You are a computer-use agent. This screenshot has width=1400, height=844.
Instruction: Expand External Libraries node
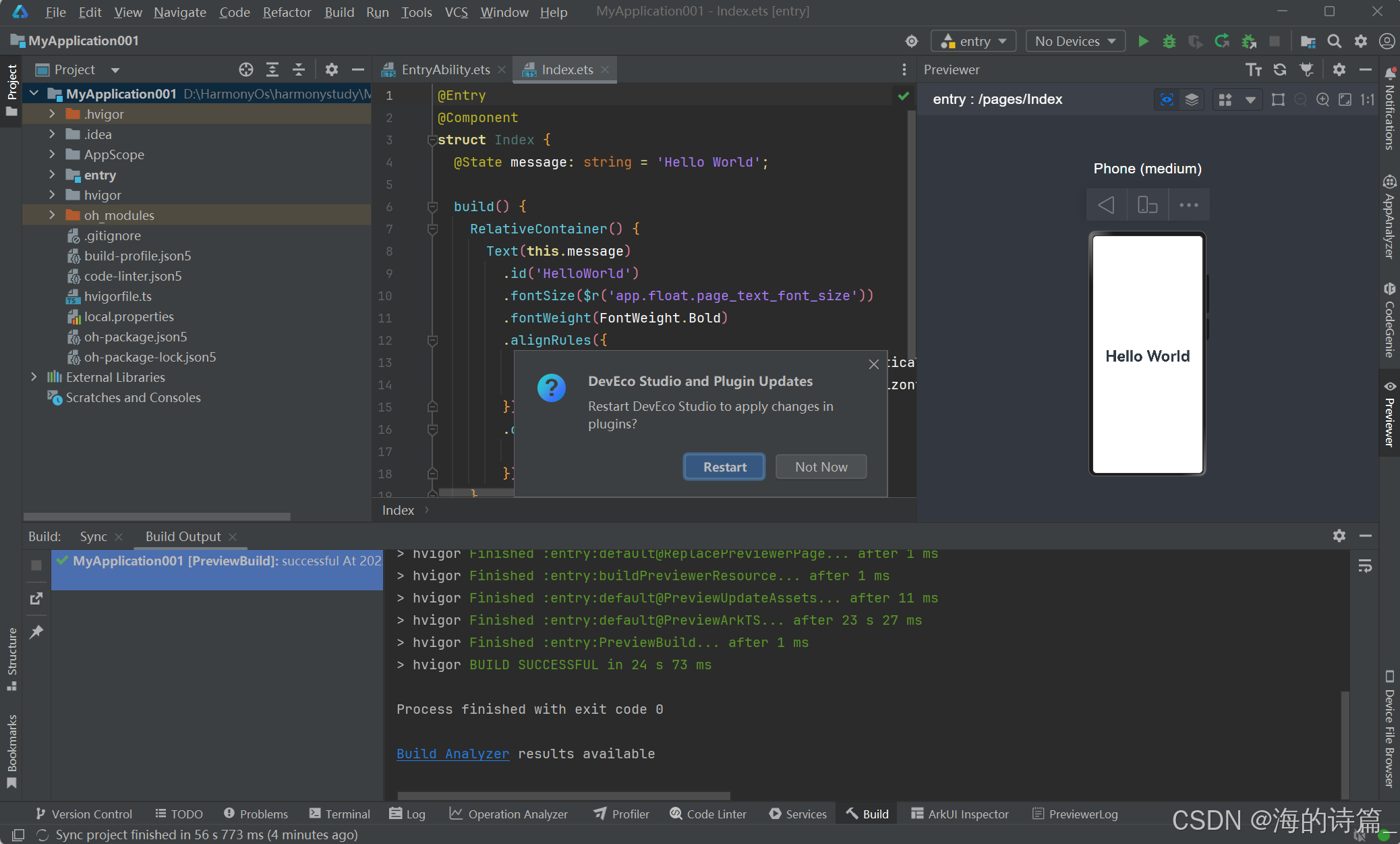pos(34,377)
